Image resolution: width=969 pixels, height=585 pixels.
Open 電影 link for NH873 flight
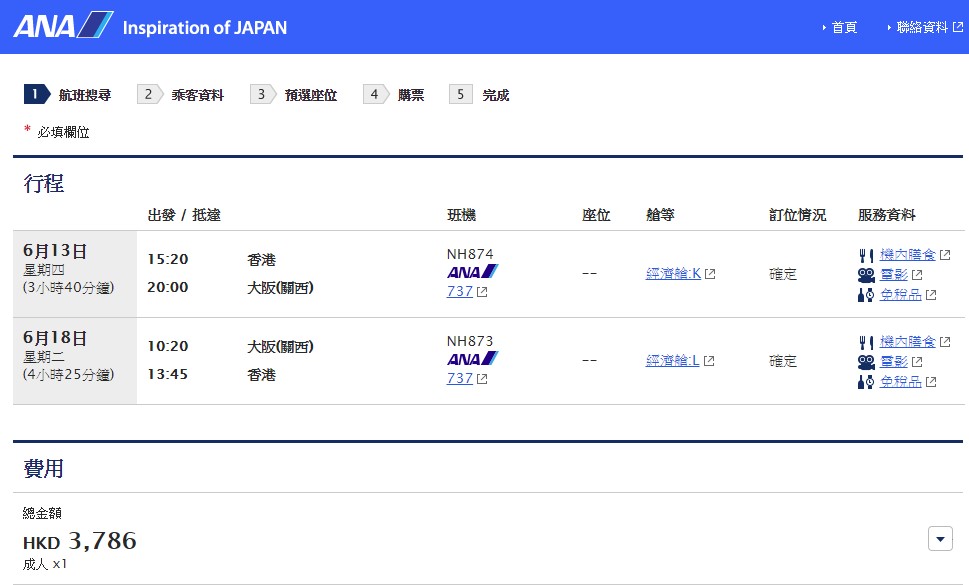[x=894, y=361]
